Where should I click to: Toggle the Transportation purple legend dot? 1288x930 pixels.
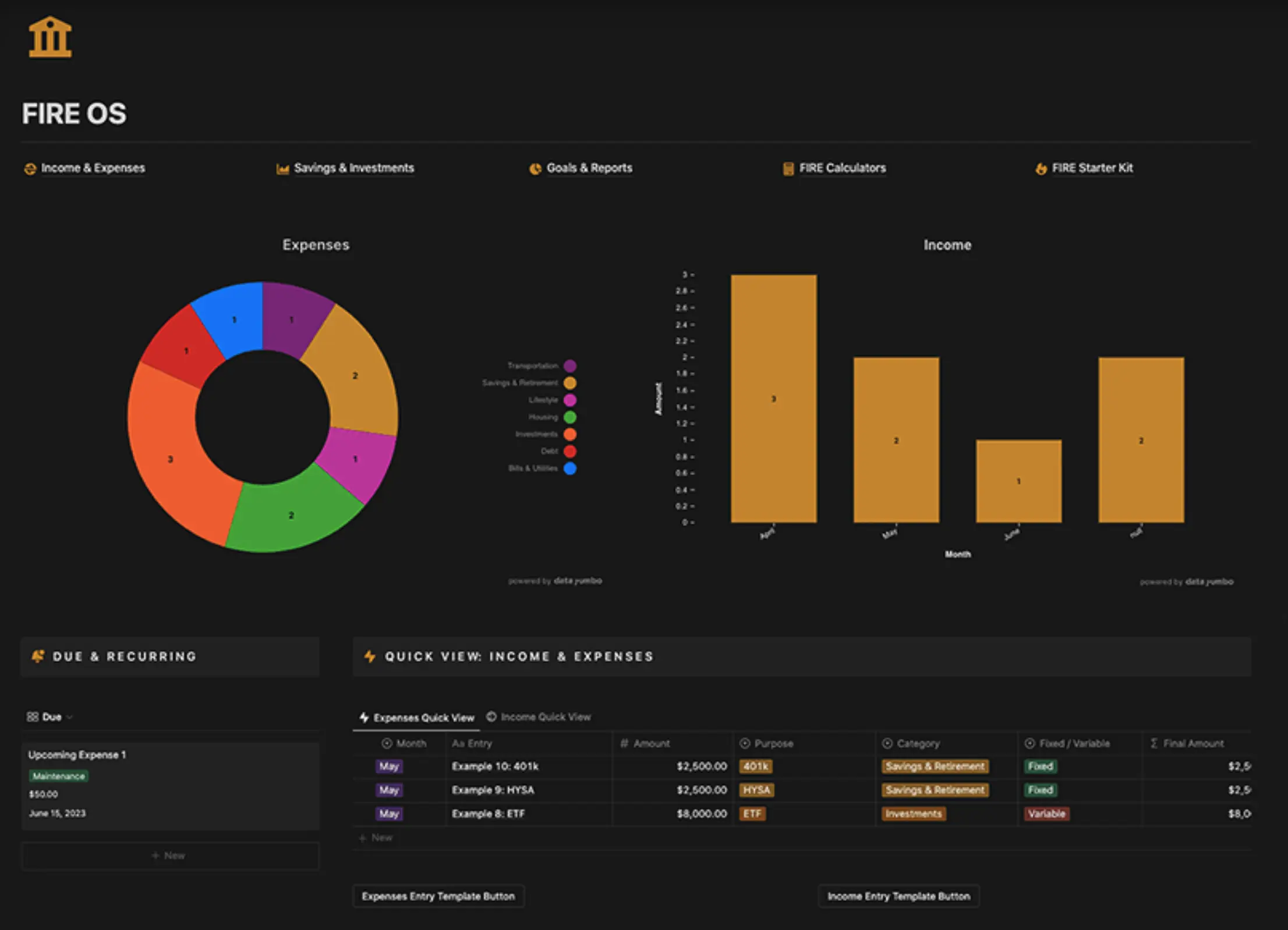[x=570, y=366]
